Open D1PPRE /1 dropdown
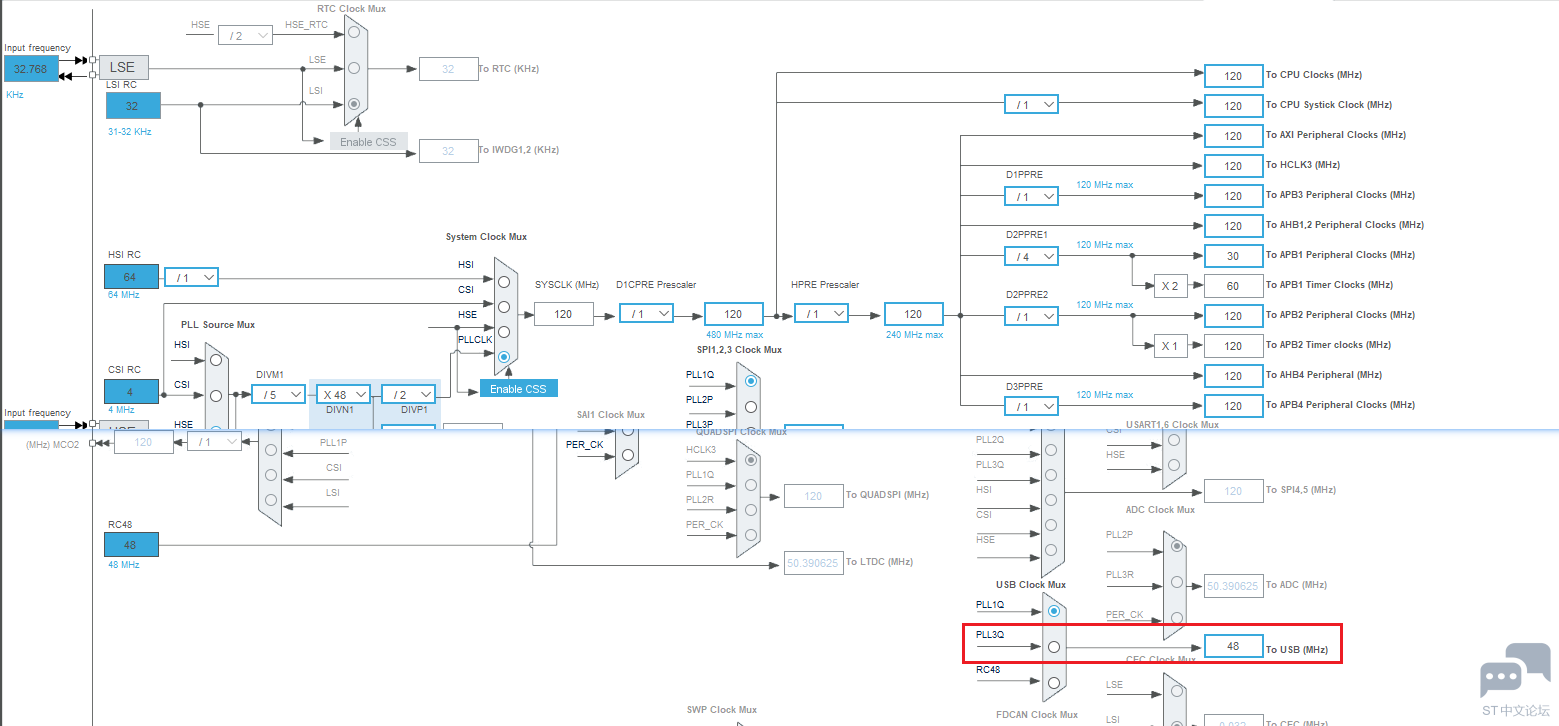The height and width of the screenshot is (726, 1559). [x=1031, y=196]
